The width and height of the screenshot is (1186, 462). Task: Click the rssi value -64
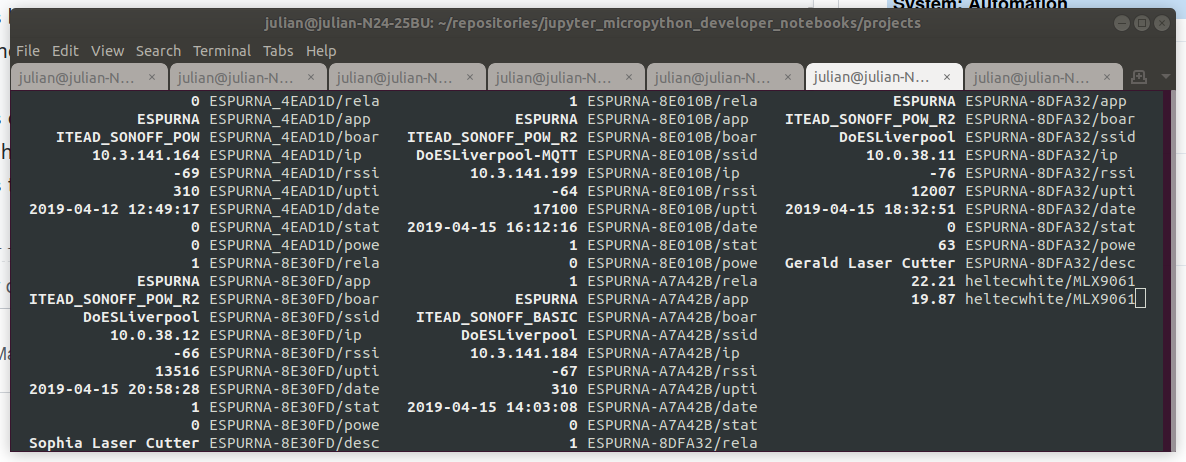pos(564,191)
